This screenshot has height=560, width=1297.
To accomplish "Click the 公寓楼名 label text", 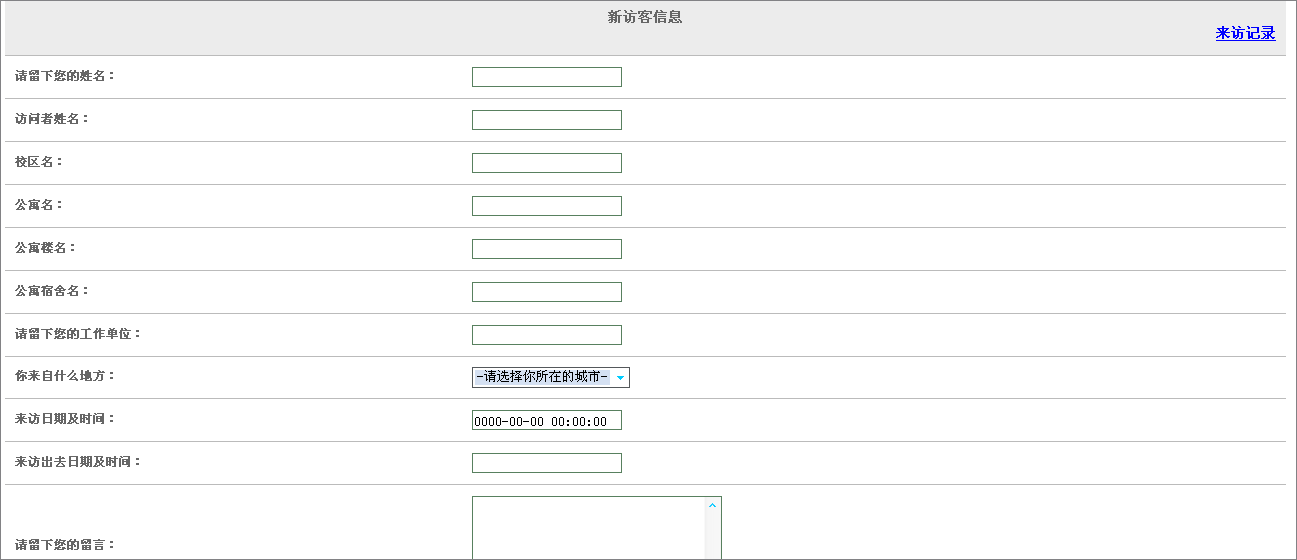I will click(x=45, y=247).
